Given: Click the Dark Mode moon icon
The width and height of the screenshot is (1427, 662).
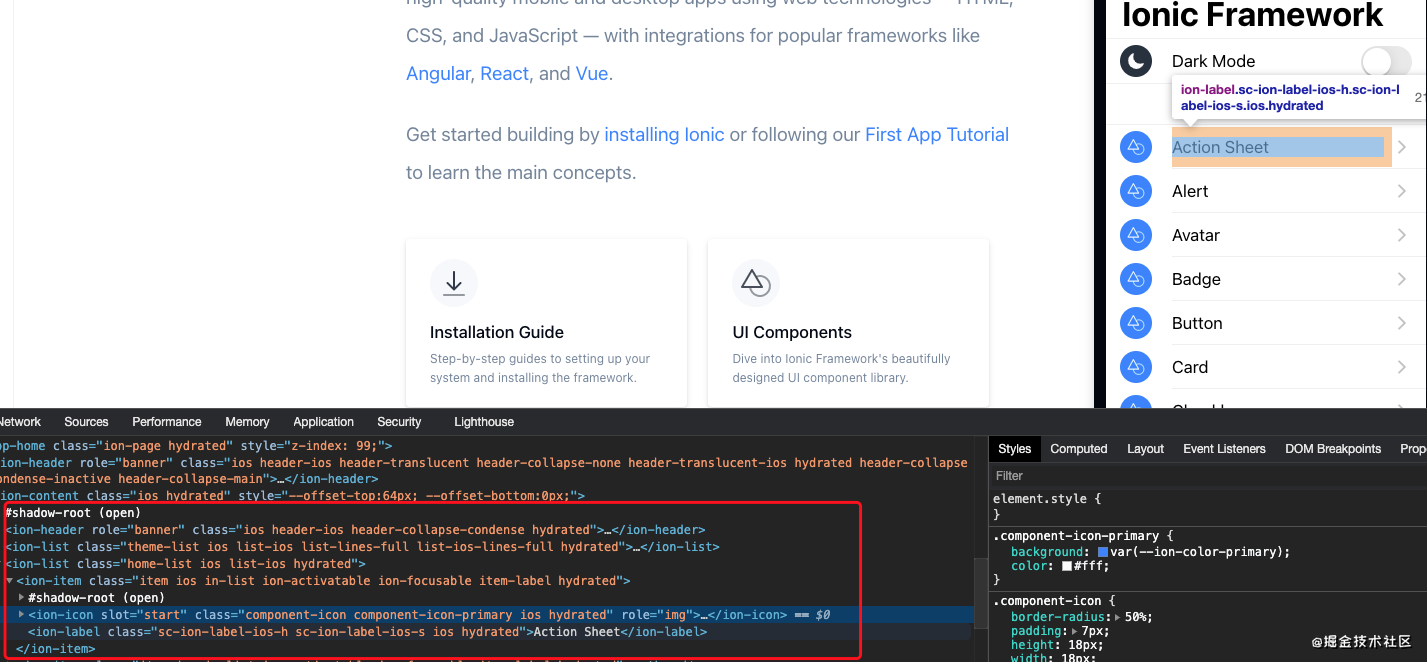Looking at the screenshot, I should (x=1136, y=62).
